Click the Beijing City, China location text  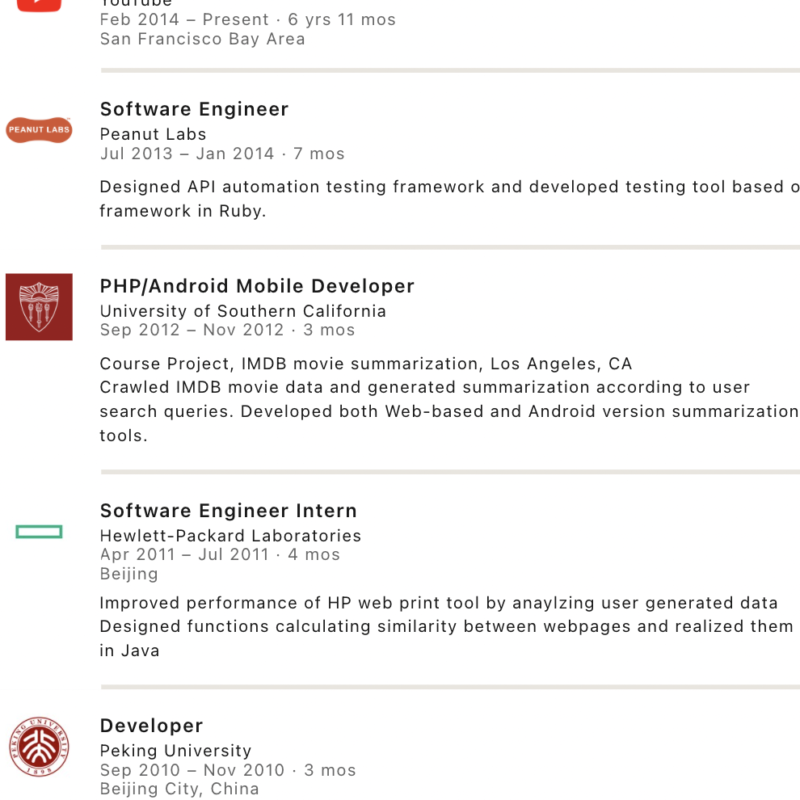180,789
